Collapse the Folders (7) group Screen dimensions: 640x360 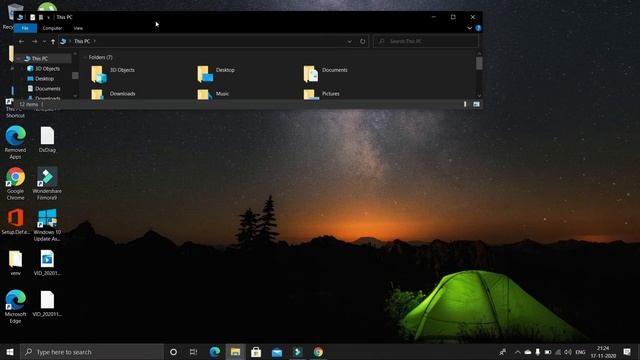85,58
